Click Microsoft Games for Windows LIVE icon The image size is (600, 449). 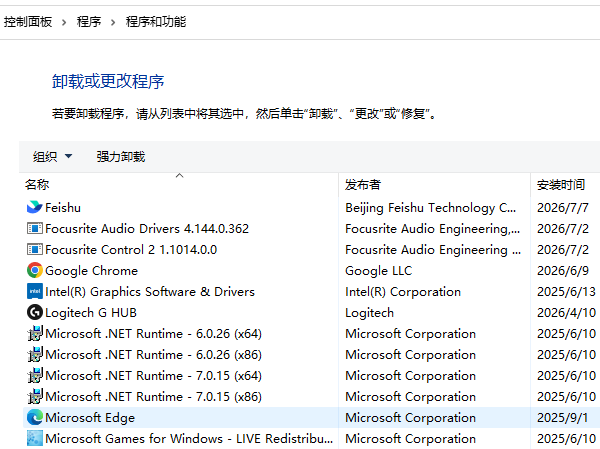pyautogui.click(x=34, y=438)
